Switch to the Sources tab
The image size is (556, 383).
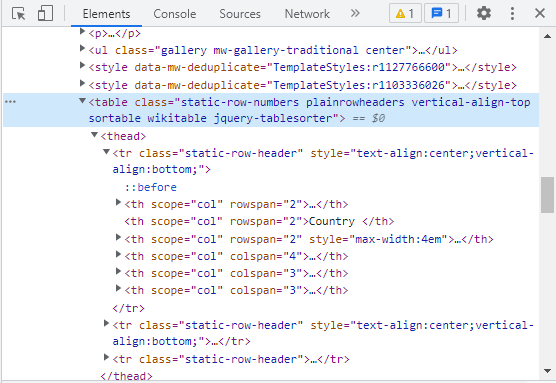[240, 14]
